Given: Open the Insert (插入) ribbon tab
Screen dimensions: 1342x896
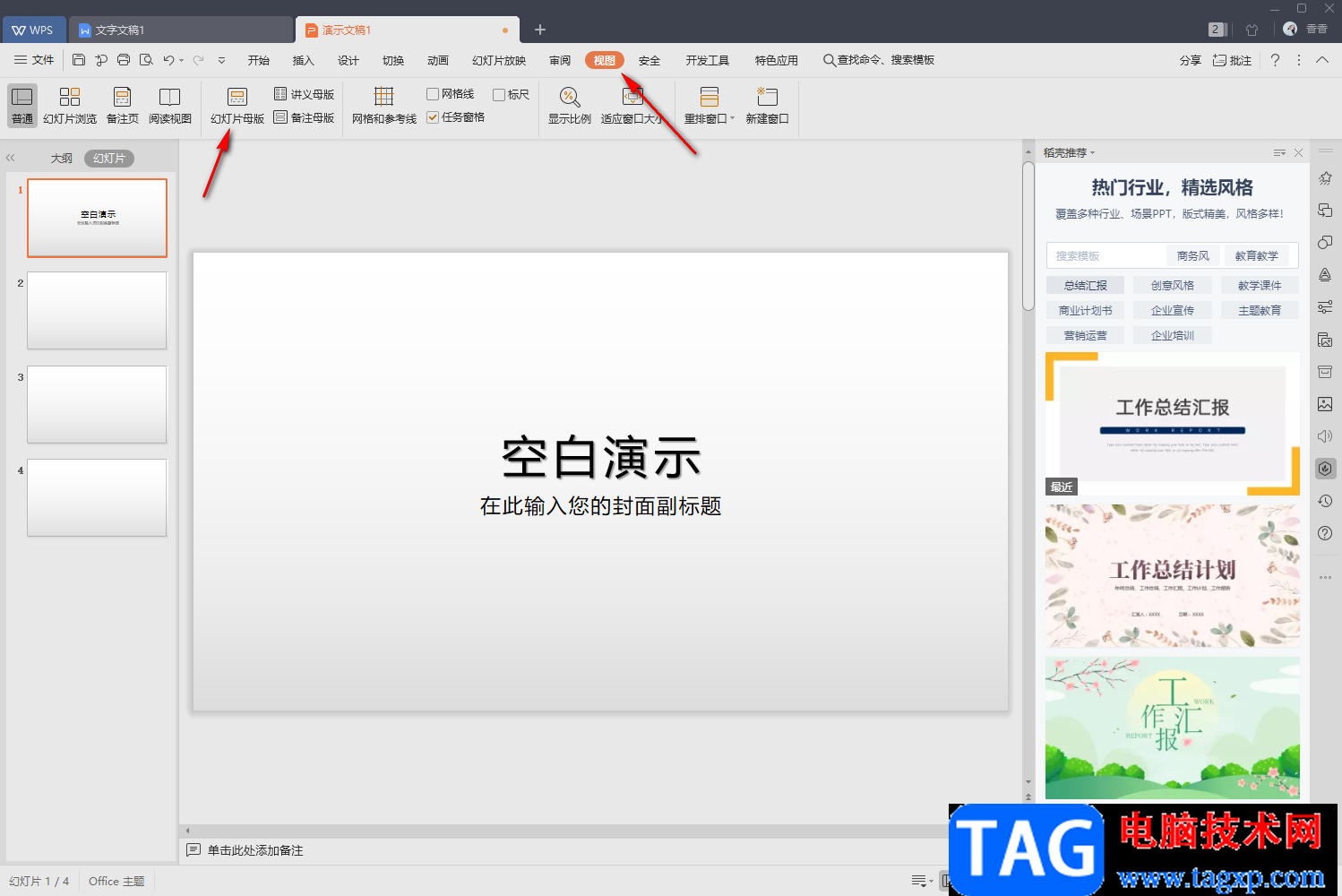Looking at the screenshot, I should [x=304, y=60].
